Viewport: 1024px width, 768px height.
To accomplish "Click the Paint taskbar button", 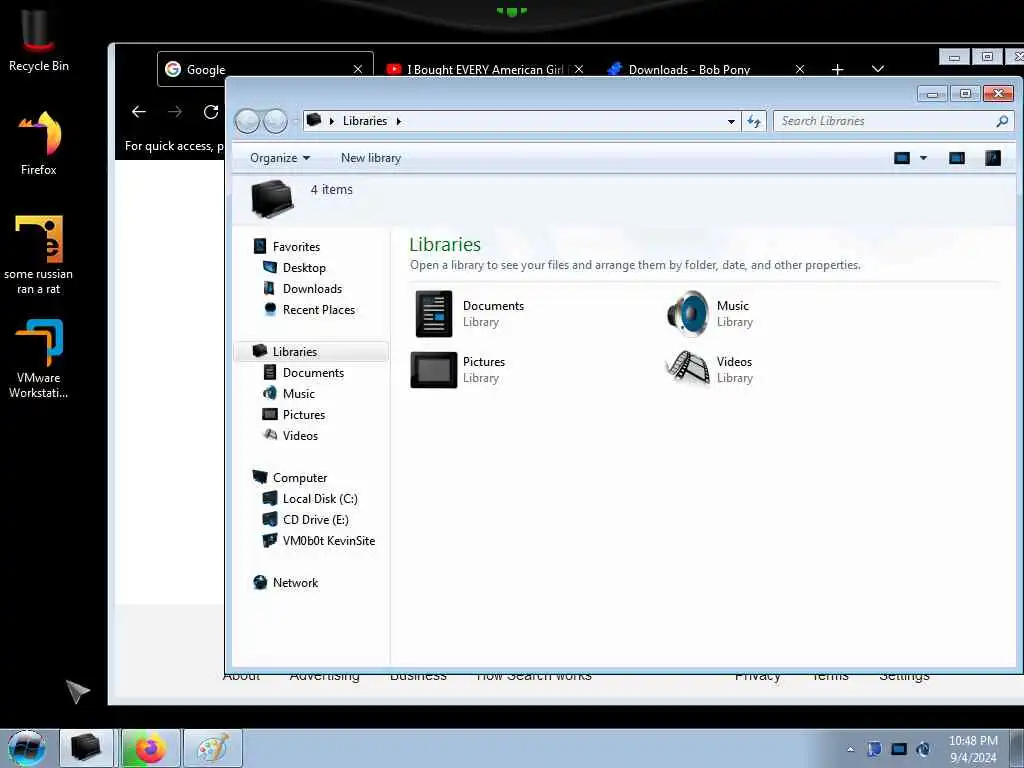I will 213,748.
